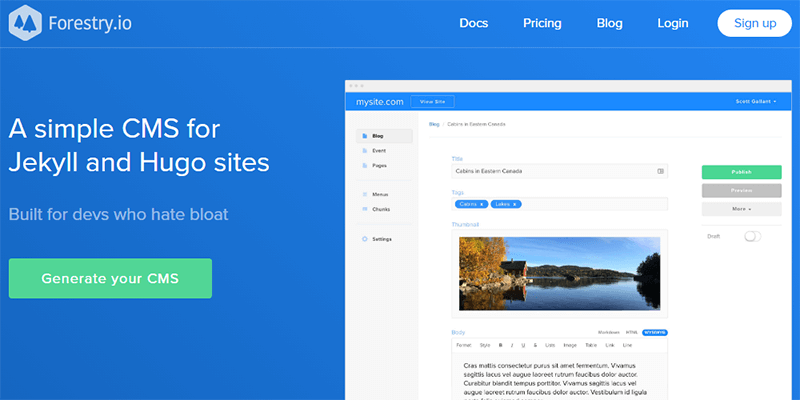Click the View Site button
Screen dimensions: 800x400
(432, 102)
